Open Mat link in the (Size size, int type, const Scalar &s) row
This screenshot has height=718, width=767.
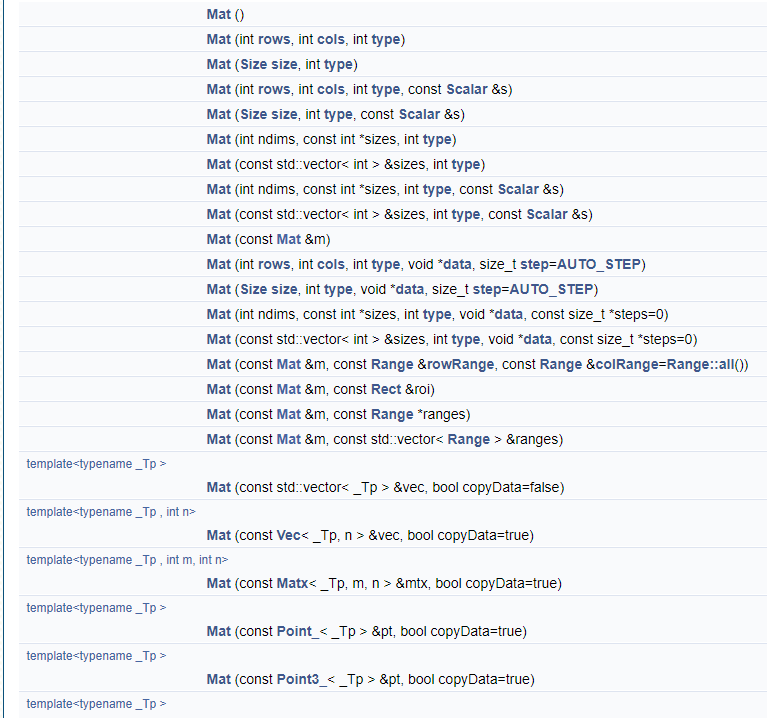pos(218,114)
